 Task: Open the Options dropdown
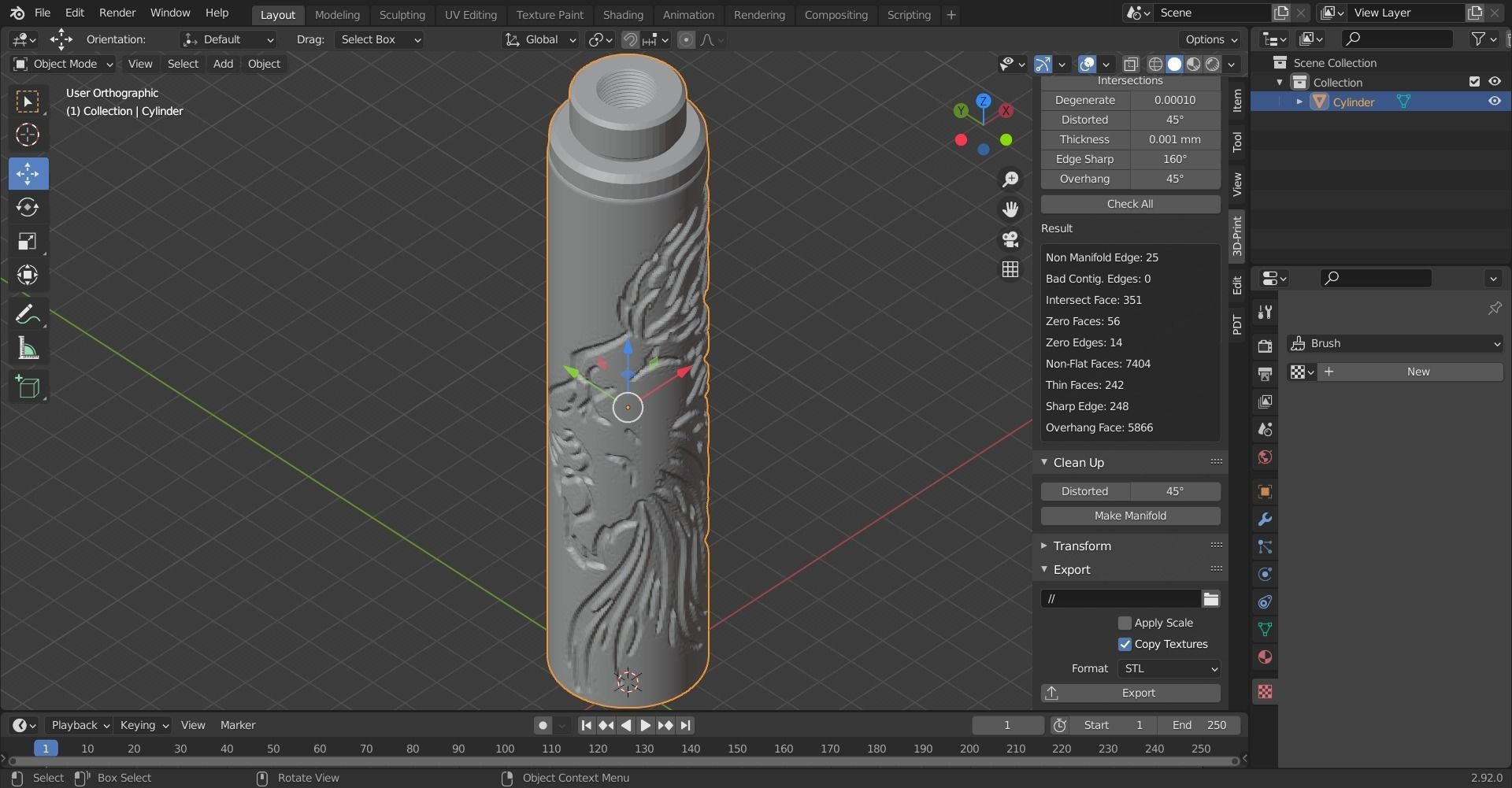pos(1210,39)
